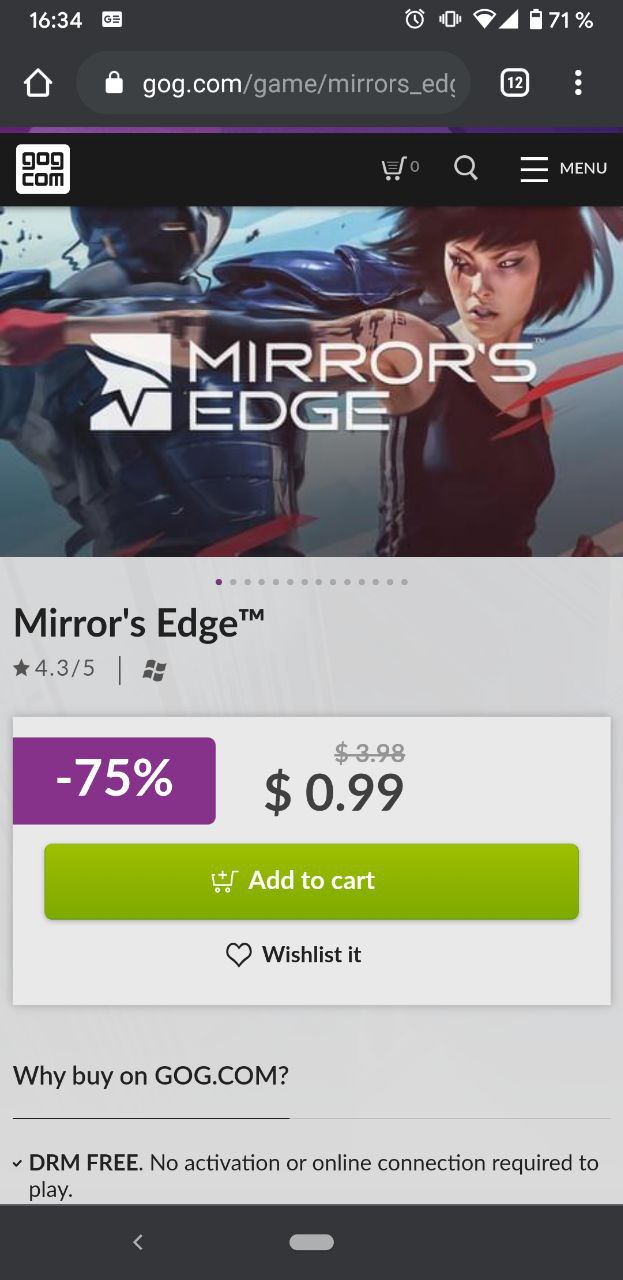Viewport: 623px width, 1280px height.
Task: Tap the Android back arrow
Action: [x=138, y=1242]
